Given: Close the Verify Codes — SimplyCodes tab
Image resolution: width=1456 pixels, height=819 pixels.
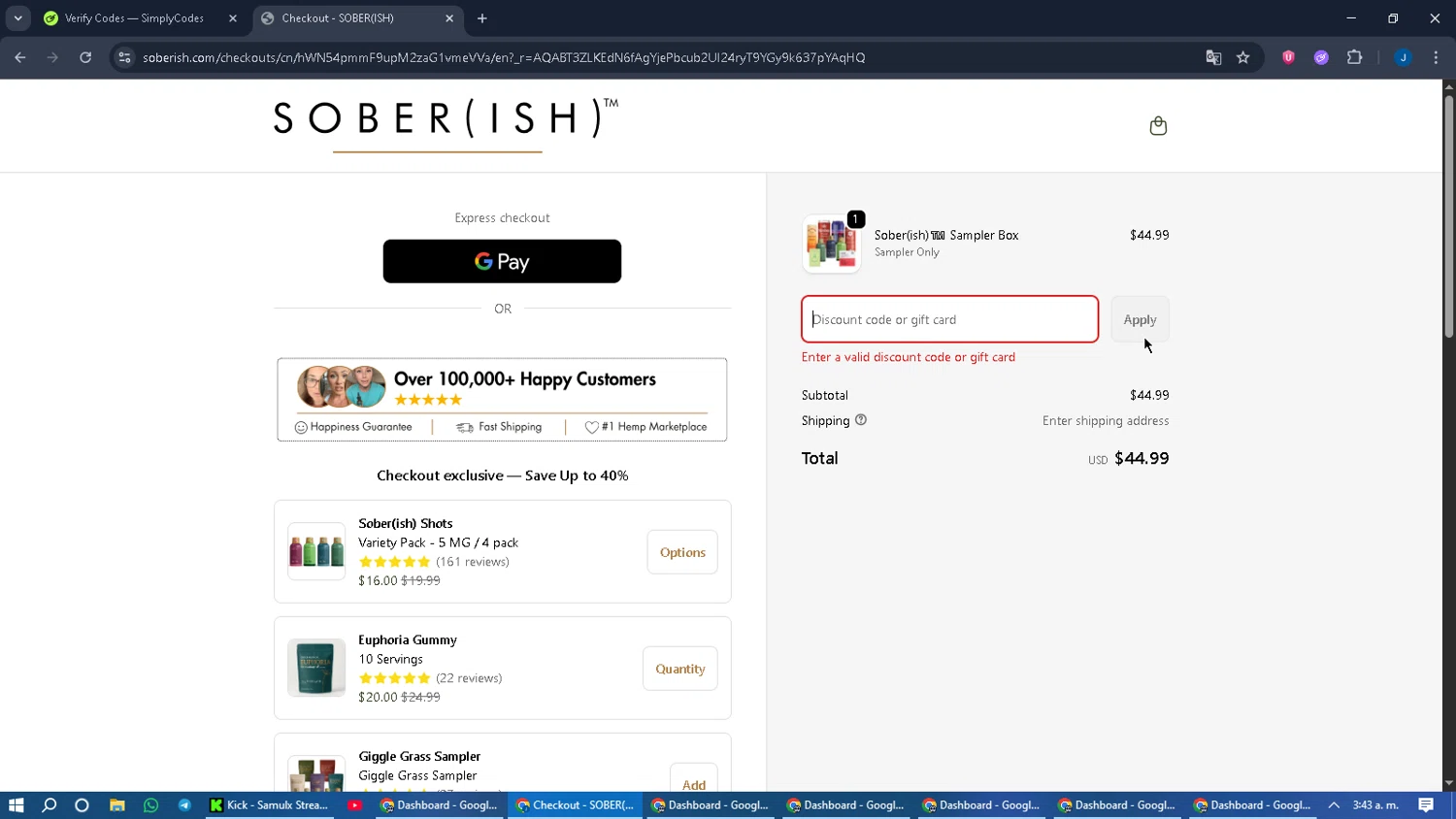Looking at the screenshot, I should click(233, 18).
